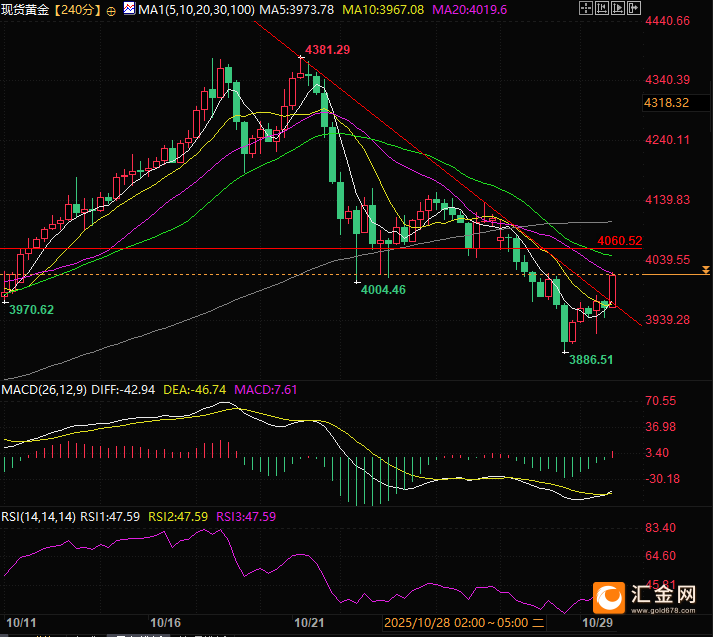Click the MA20:4019.6 value
This screenshot has width=713, height=637.
pos(470,10)
